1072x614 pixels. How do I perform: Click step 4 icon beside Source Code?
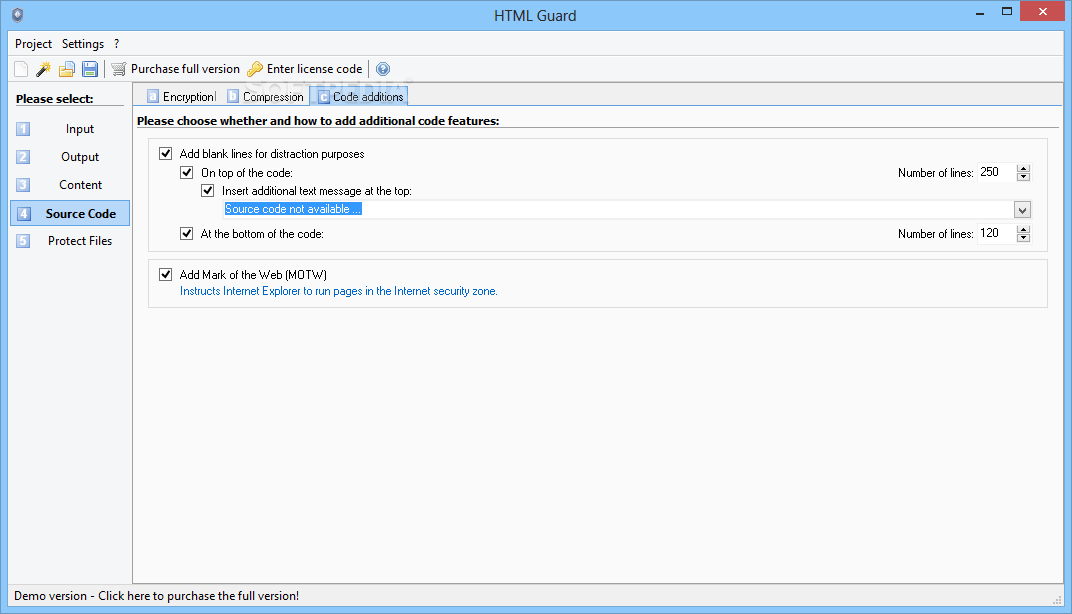click(23, 213)
